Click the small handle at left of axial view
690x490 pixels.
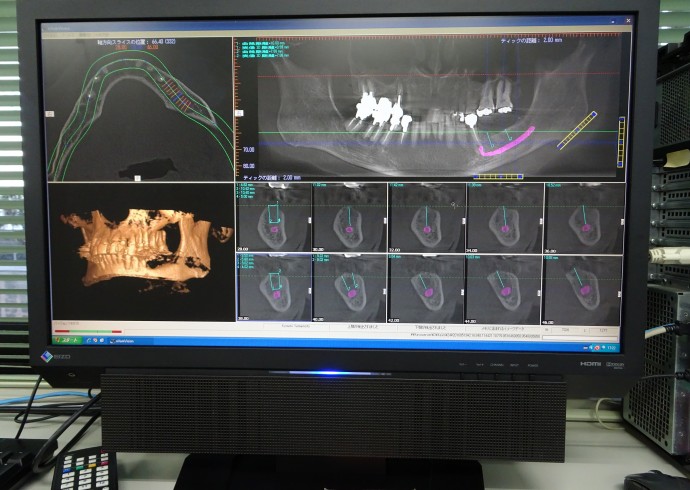[49, 114]
